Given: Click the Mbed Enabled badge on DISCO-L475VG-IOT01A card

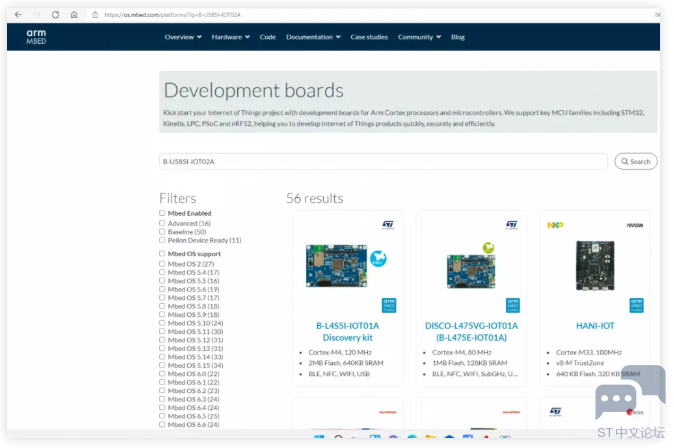Looking at the screenshot, I should [513, 305].
